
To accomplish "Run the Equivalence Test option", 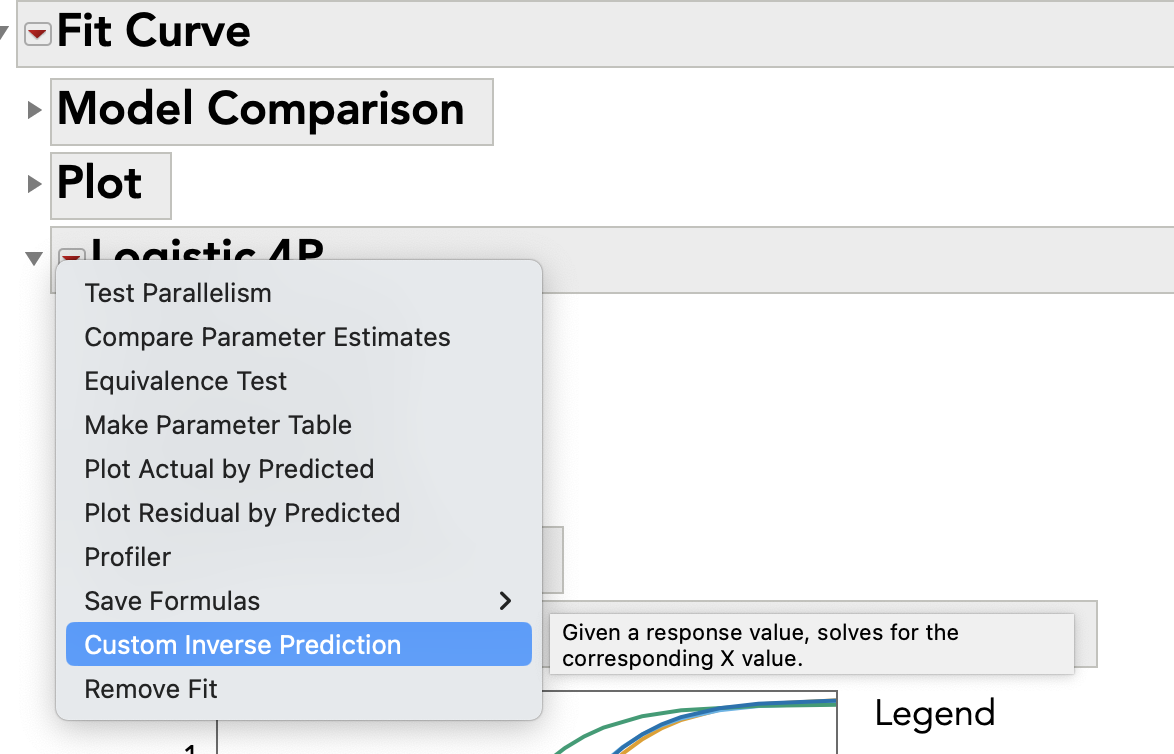I will coord(185,381).
